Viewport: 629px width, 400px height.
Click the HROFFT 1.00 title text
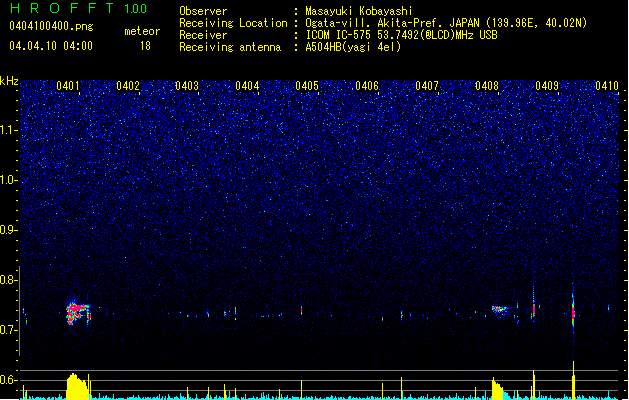tap(78, 8)
